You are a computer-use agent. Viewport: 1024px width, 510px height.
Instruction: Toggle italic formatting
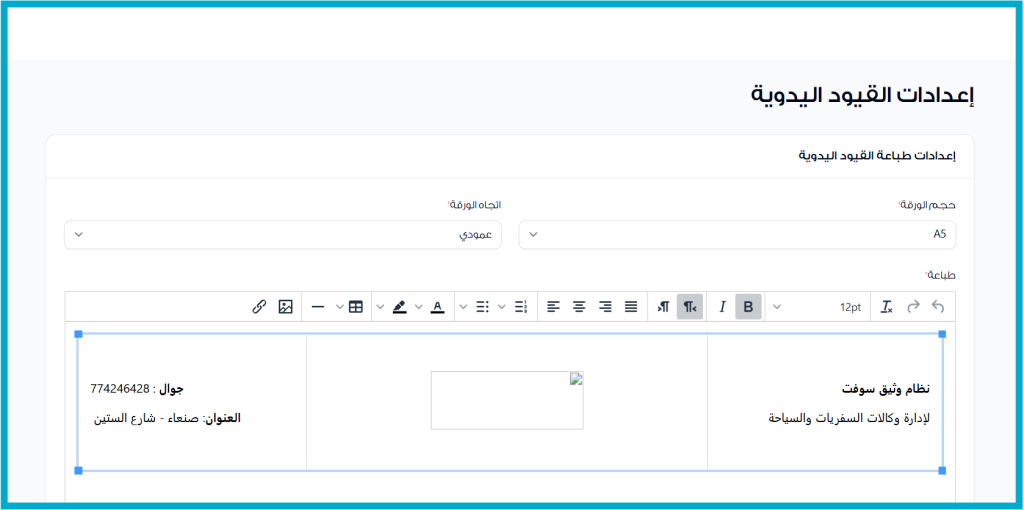(x=722, y=307)
